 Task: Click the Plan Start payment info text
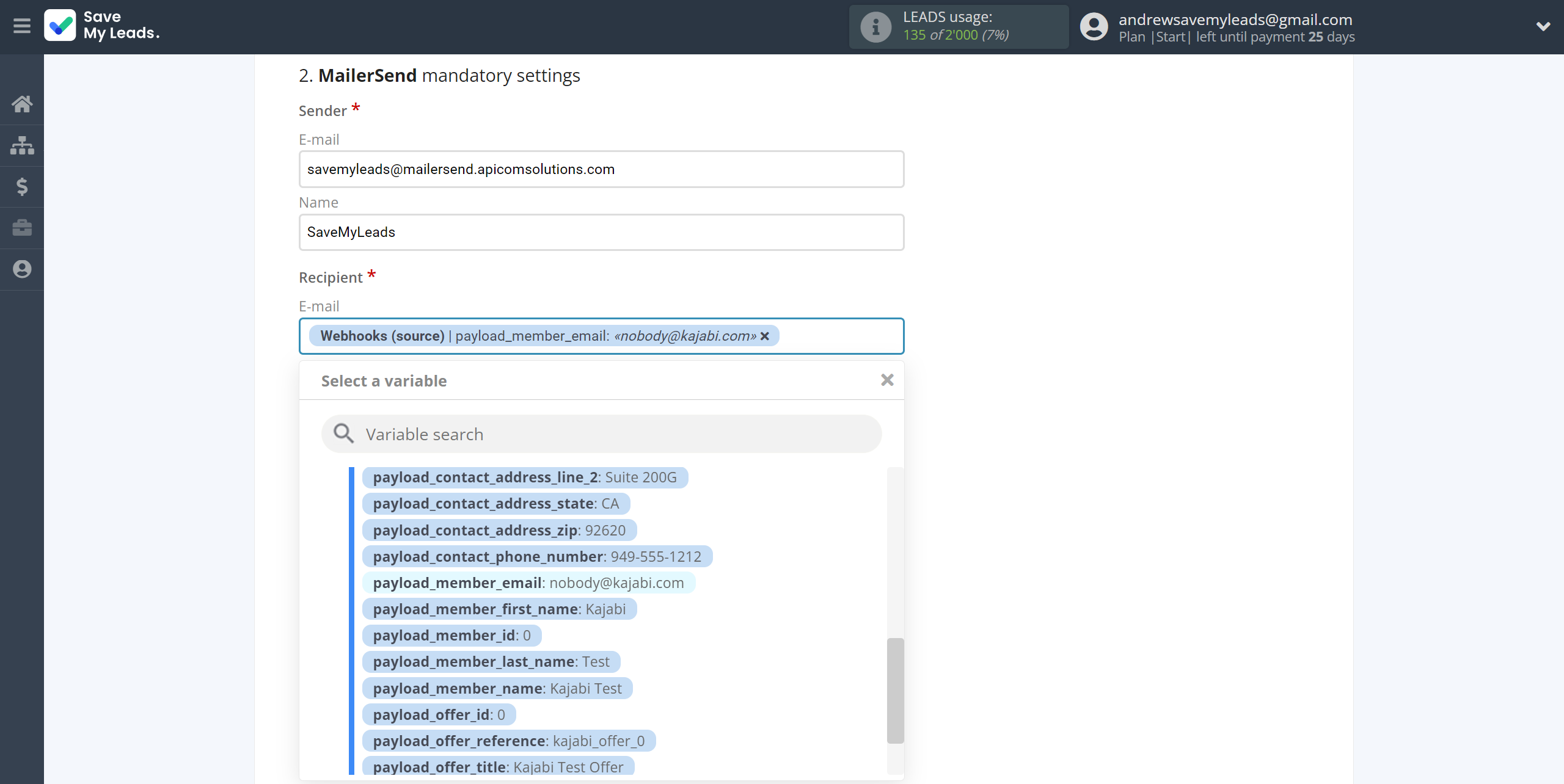[1237, 37]
